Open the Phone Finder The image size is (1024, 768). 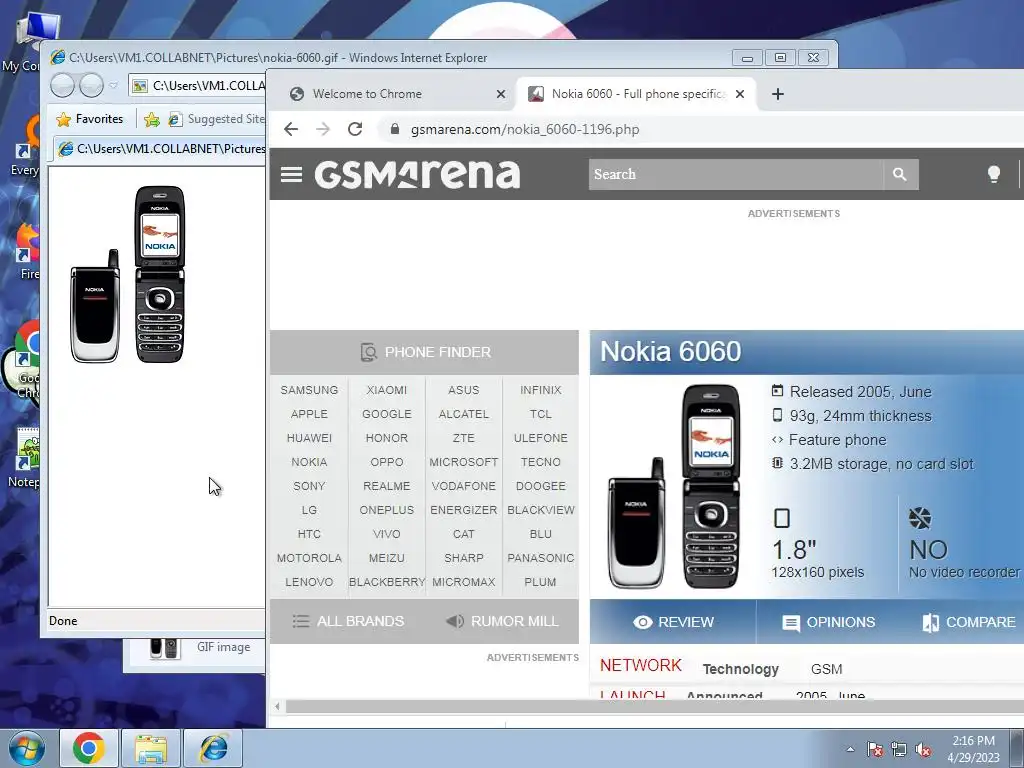(424, 352)
